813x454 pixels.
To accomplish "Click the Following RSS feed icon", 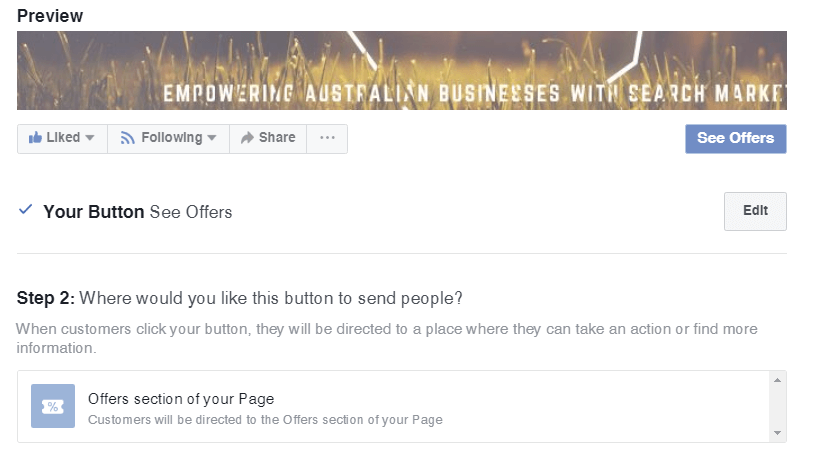I will tap(128, 138).
